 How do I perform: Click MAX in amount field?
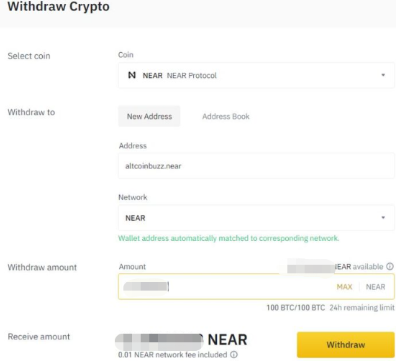point(344,287)
